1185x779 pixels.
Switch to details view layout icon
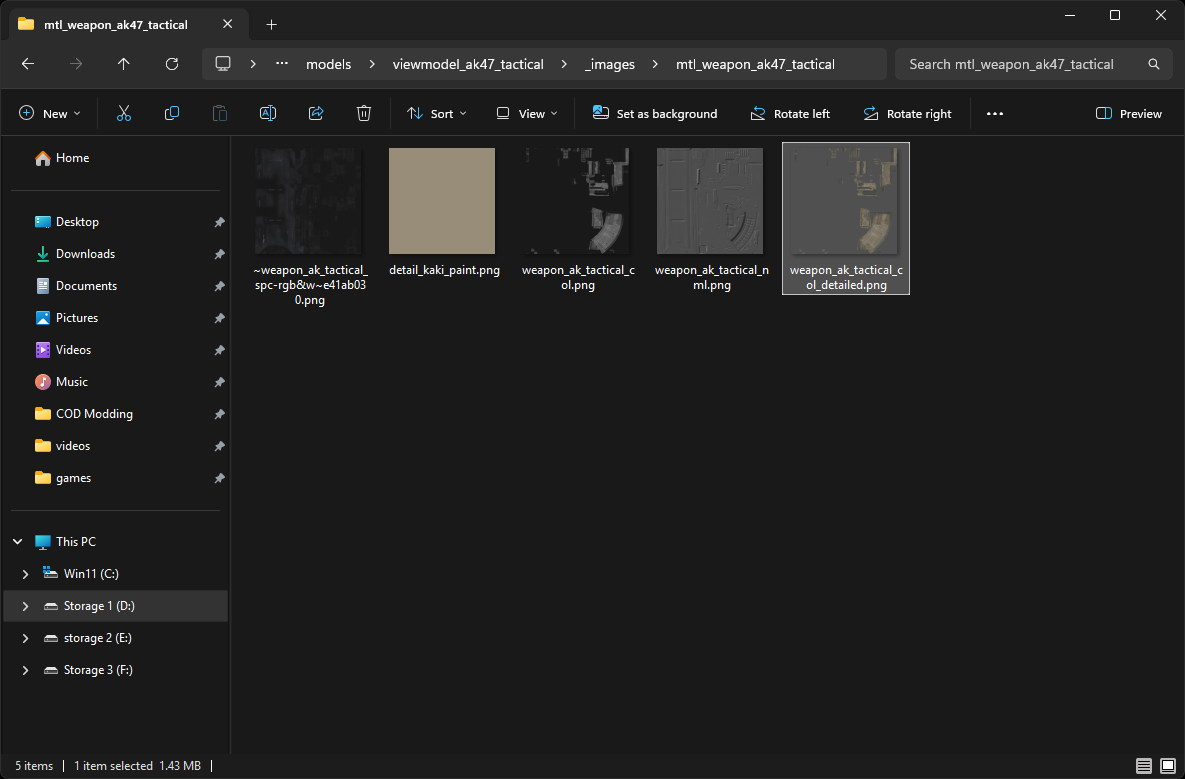pos(1143,766)
